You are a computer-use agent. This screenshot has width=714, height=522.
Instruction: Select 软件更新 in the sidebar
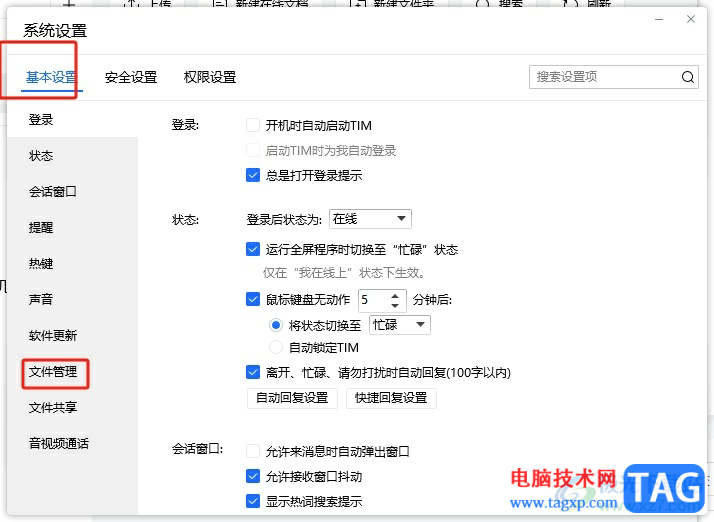53,336
